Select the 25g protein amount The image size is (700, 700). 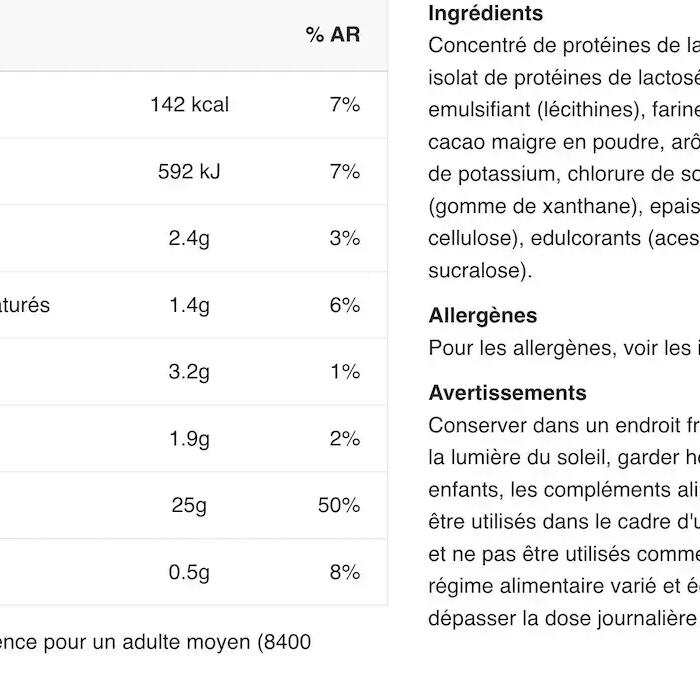click(189, 506)
